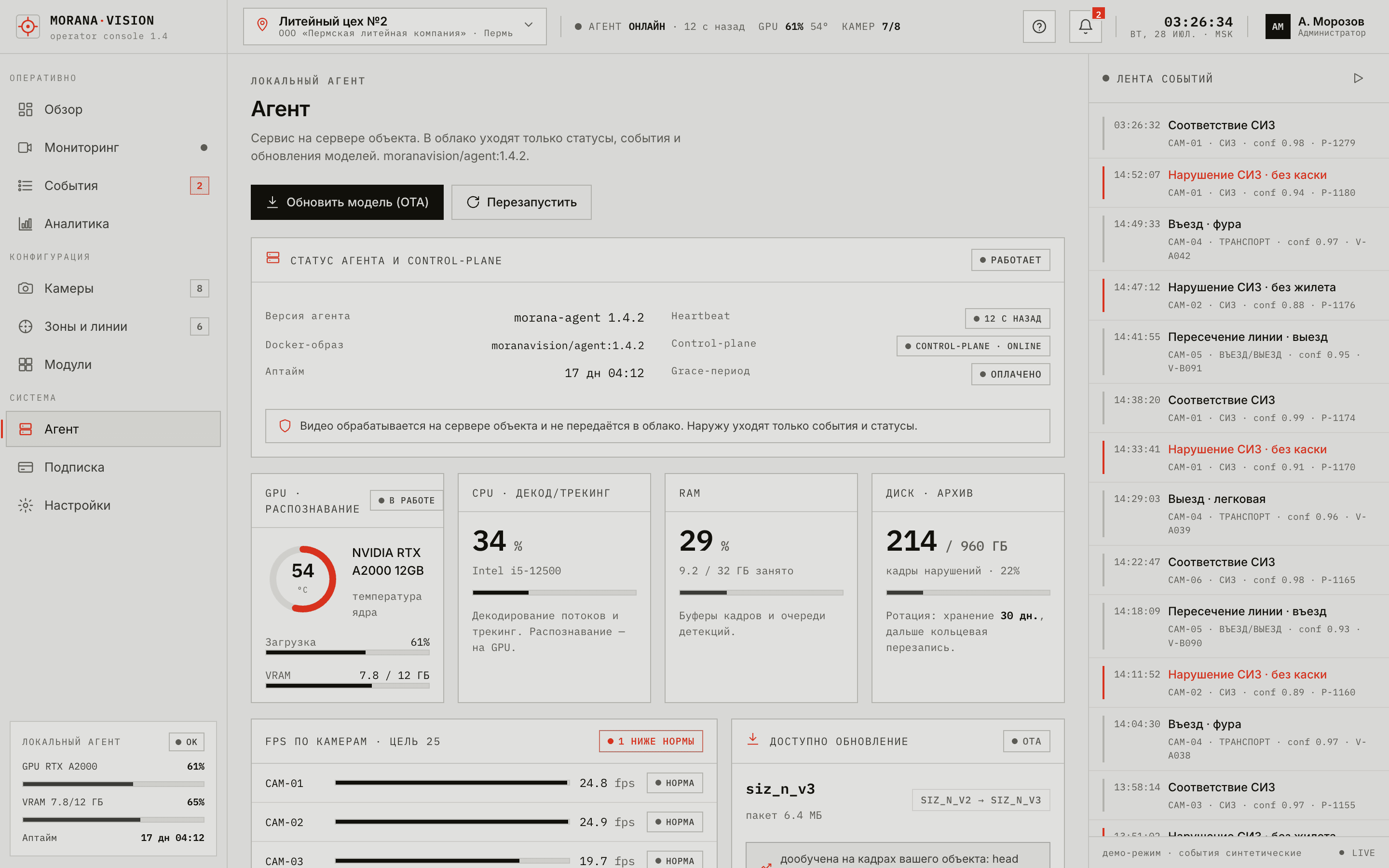Click the Обновить модель (OTA) button
The width and height of the screenshot is (1389, 868).
[347, 202]
